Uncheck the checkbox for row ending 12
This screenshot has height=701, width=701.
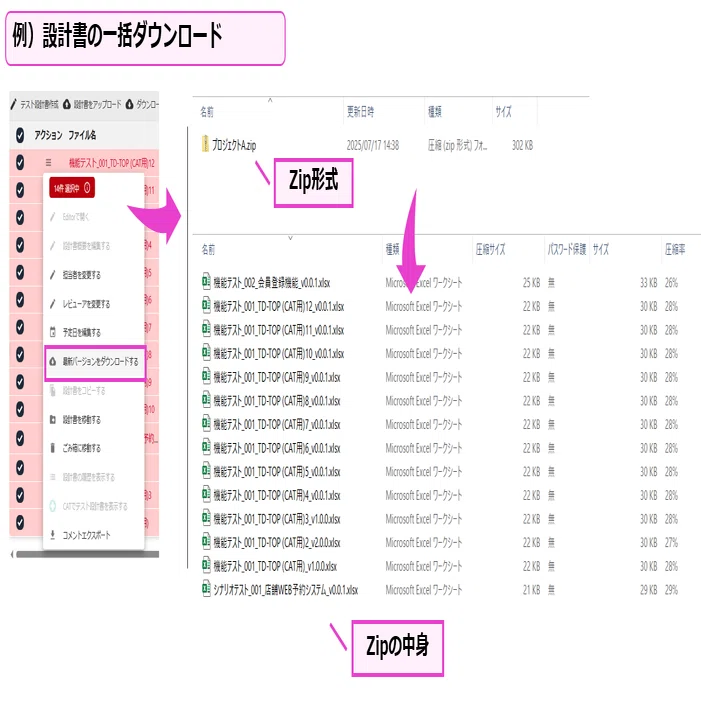[x=20, y=162]
